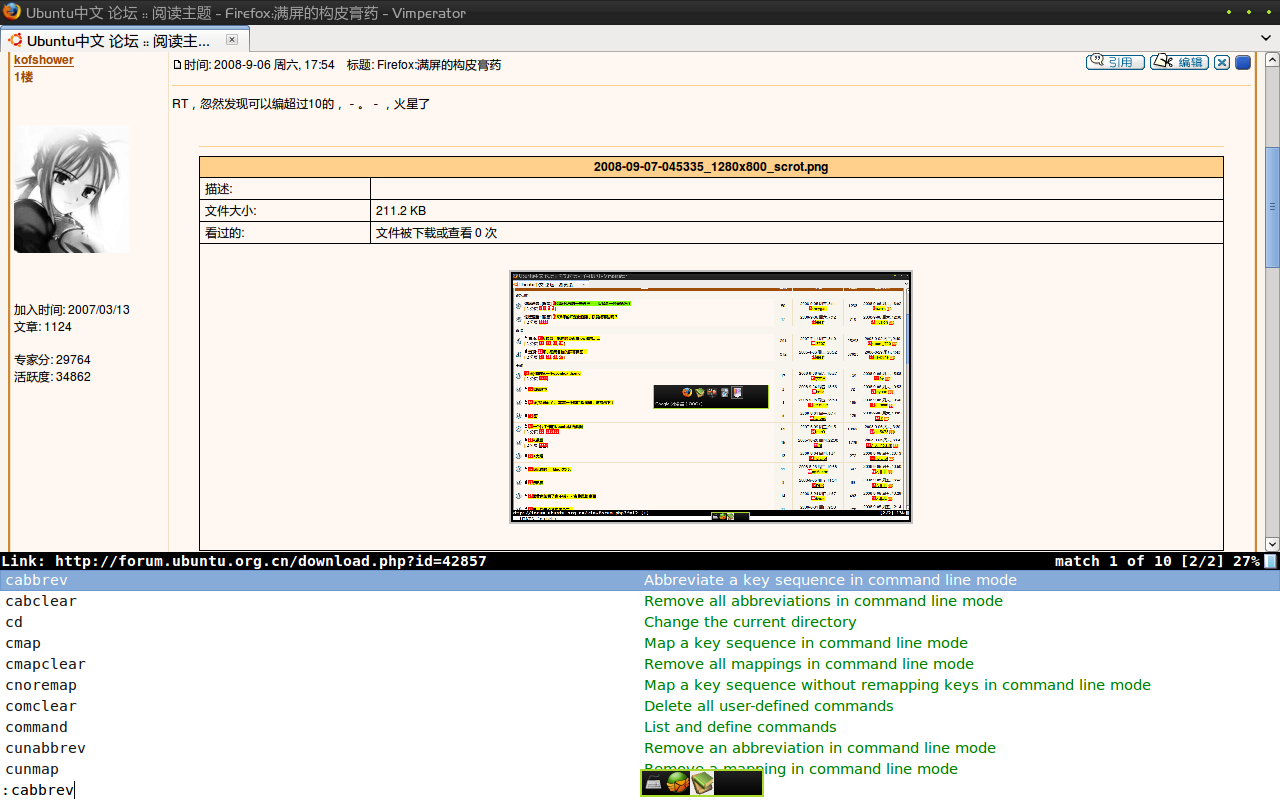This screenshot has height=800, width=1280.
Task: Click the green globe icon in the bottom switcher
Action: tap(678, 783)
